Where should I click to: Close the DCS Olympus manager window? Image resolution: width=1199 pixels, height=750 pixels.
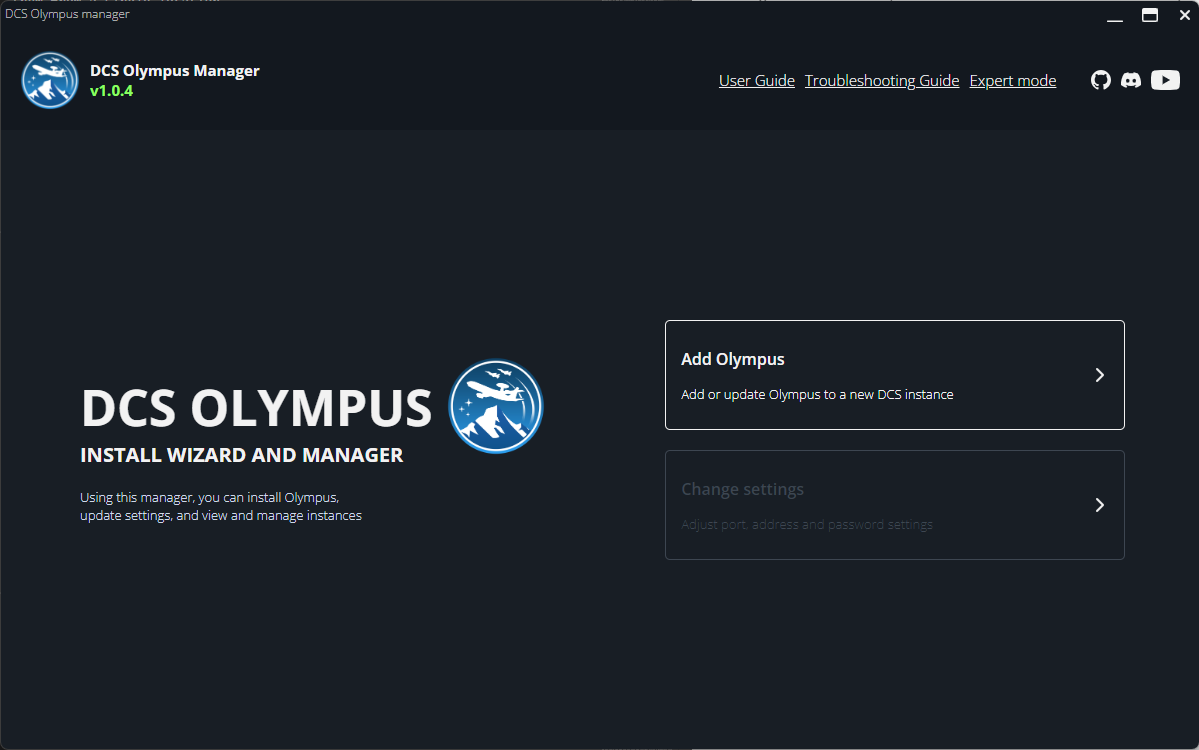click(1184, 15)
